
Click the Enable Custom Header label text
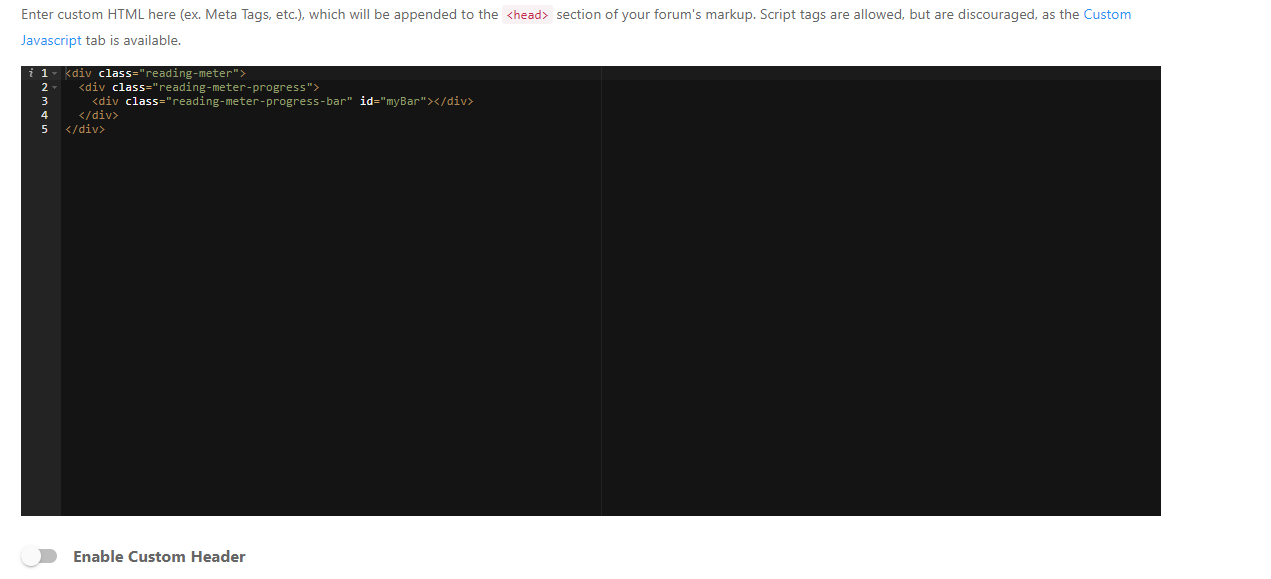[x=159, y=556]
